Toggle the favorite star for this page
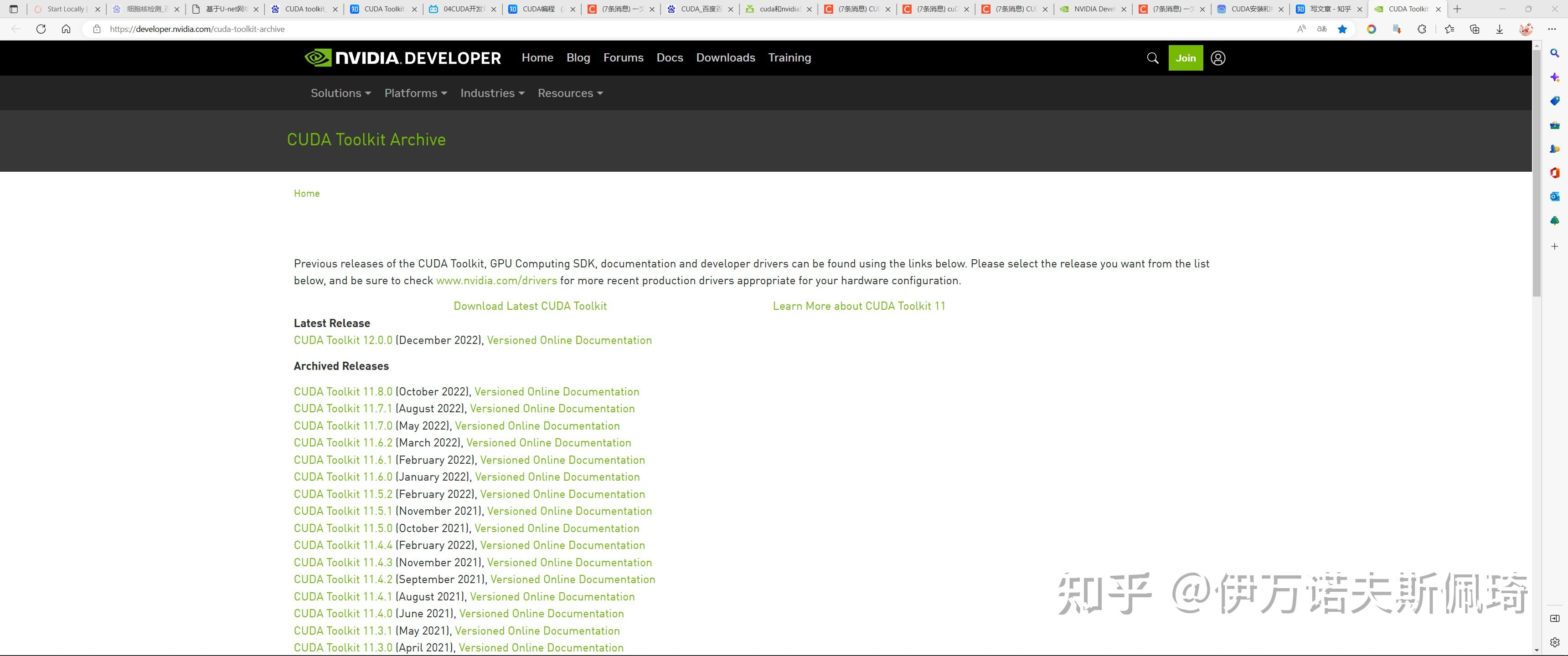 (1343, 29)
